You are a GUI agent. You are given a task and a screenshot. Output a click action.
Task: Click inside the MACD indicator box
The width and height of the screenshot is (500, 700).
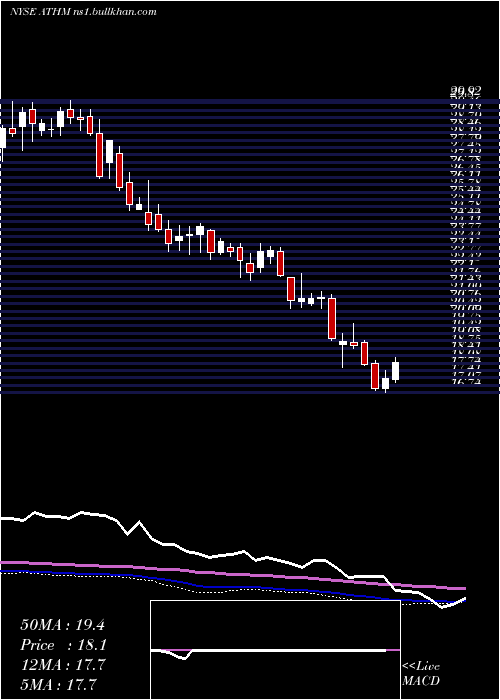pyautogui.click(x=275, y=650)
